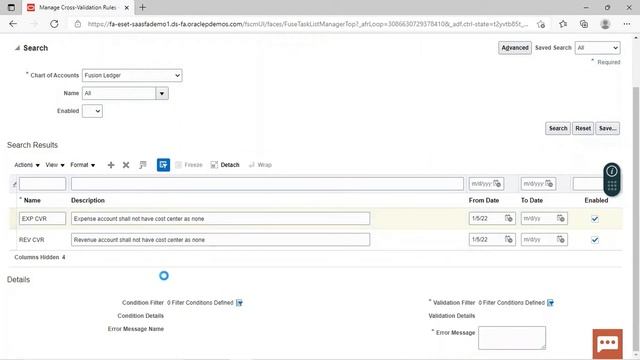Click the Expense account description field
The width and height of the screenshot is (640, 360).
(x=220, y=219)
